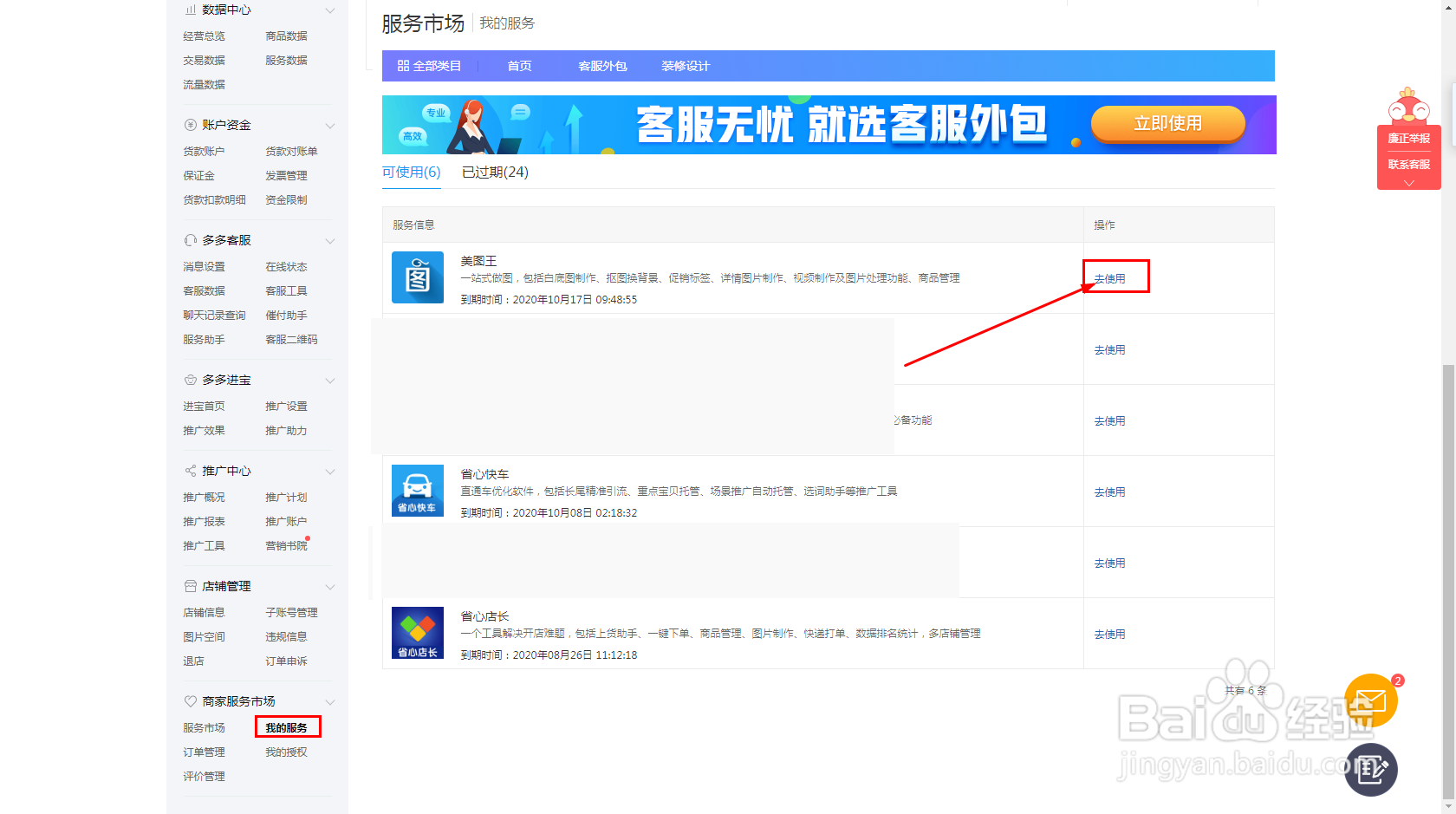Expand the red side panel down arrow

click(x=1409, y=183)
